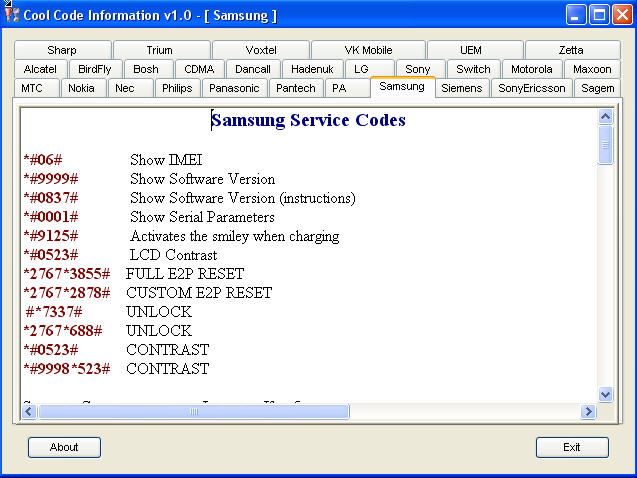The height and width of the screenshot is (478, 637).
Task: Click 'CUSTOM E2P RESET' text
Action: point(199,293)
